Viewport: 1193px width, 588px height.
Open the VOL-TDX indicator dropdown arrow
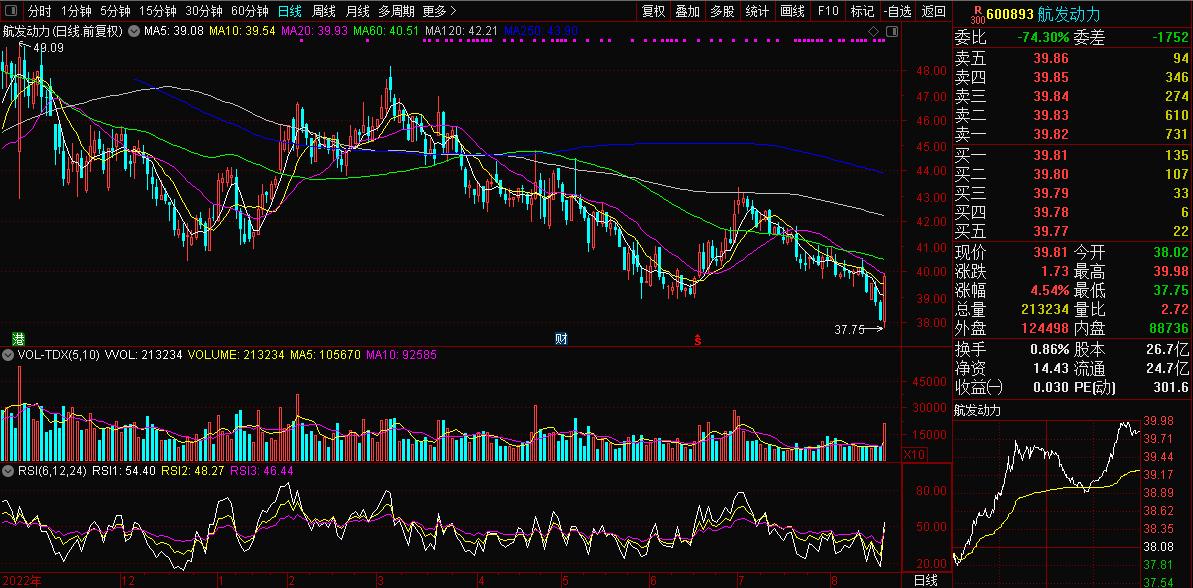[x=9, y=355]
